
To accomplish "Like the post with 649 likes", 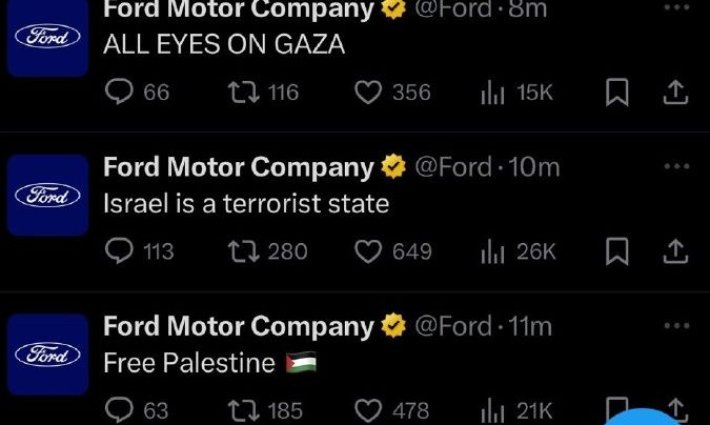I will 369,251.
